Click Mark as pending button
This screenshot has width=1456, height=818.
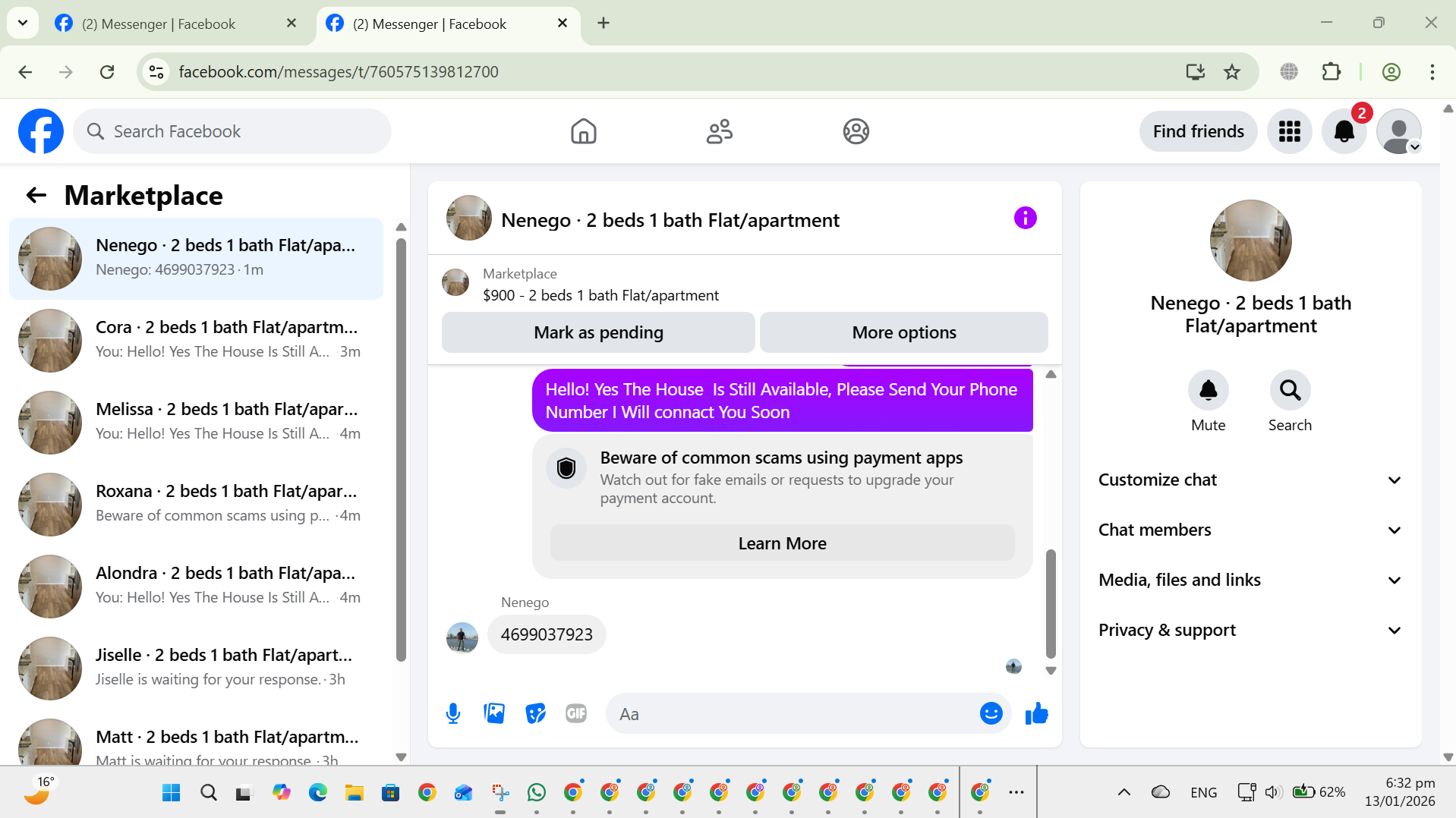pyautogui.click(x=598, y=332)
